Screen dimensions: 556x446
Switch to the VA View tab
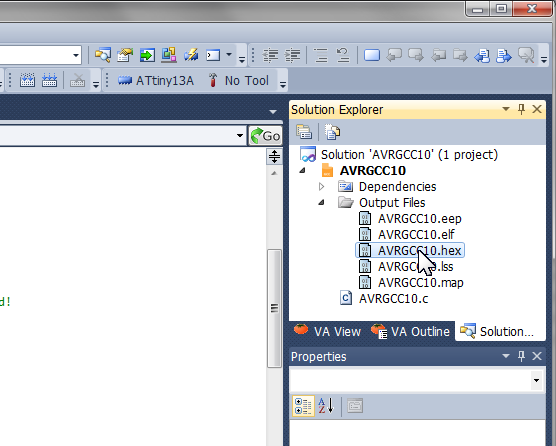(327, 331)
